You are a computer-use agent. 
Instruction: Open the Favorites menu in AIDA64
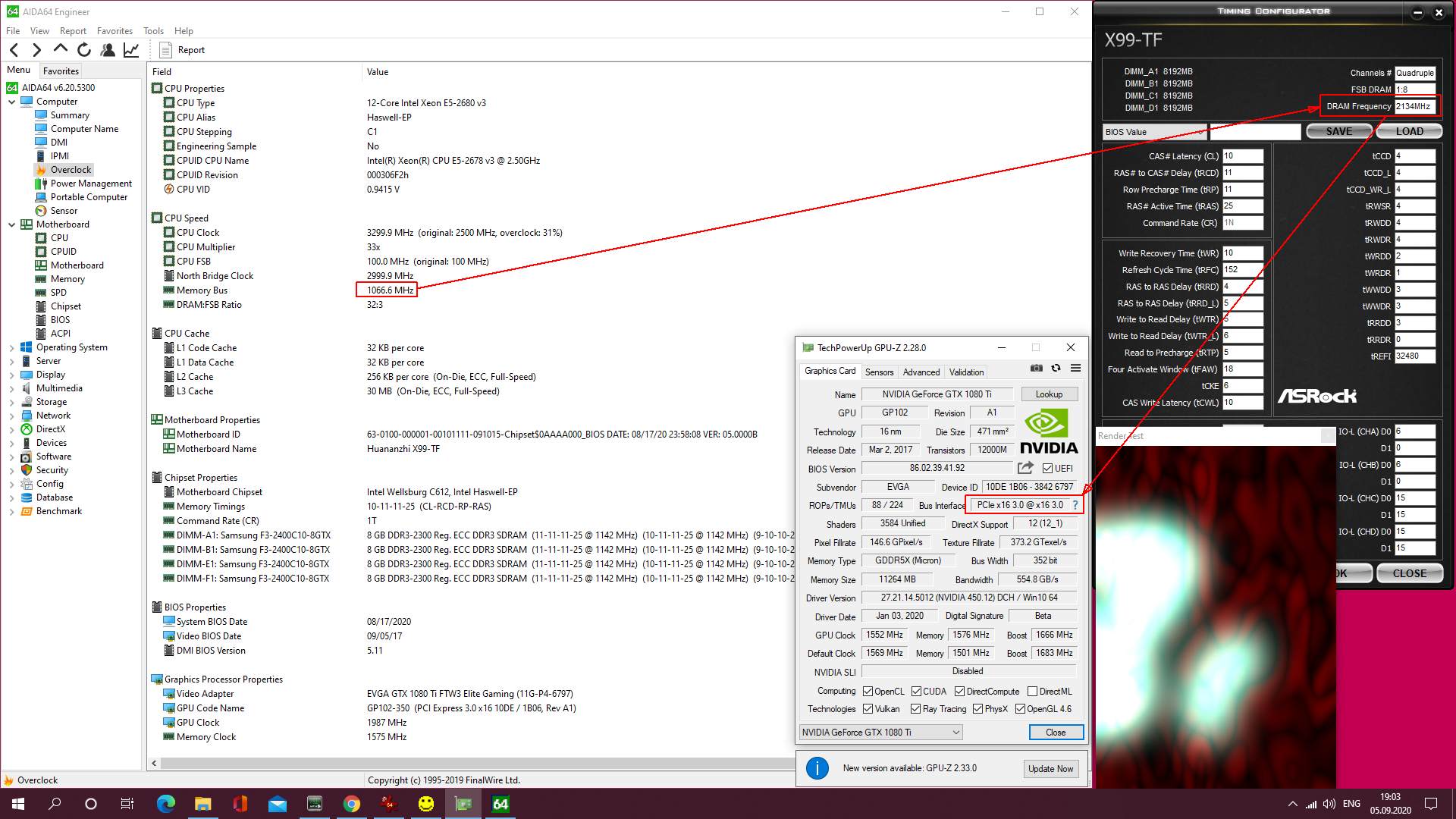pyautogui.click(x=115, y=31)
